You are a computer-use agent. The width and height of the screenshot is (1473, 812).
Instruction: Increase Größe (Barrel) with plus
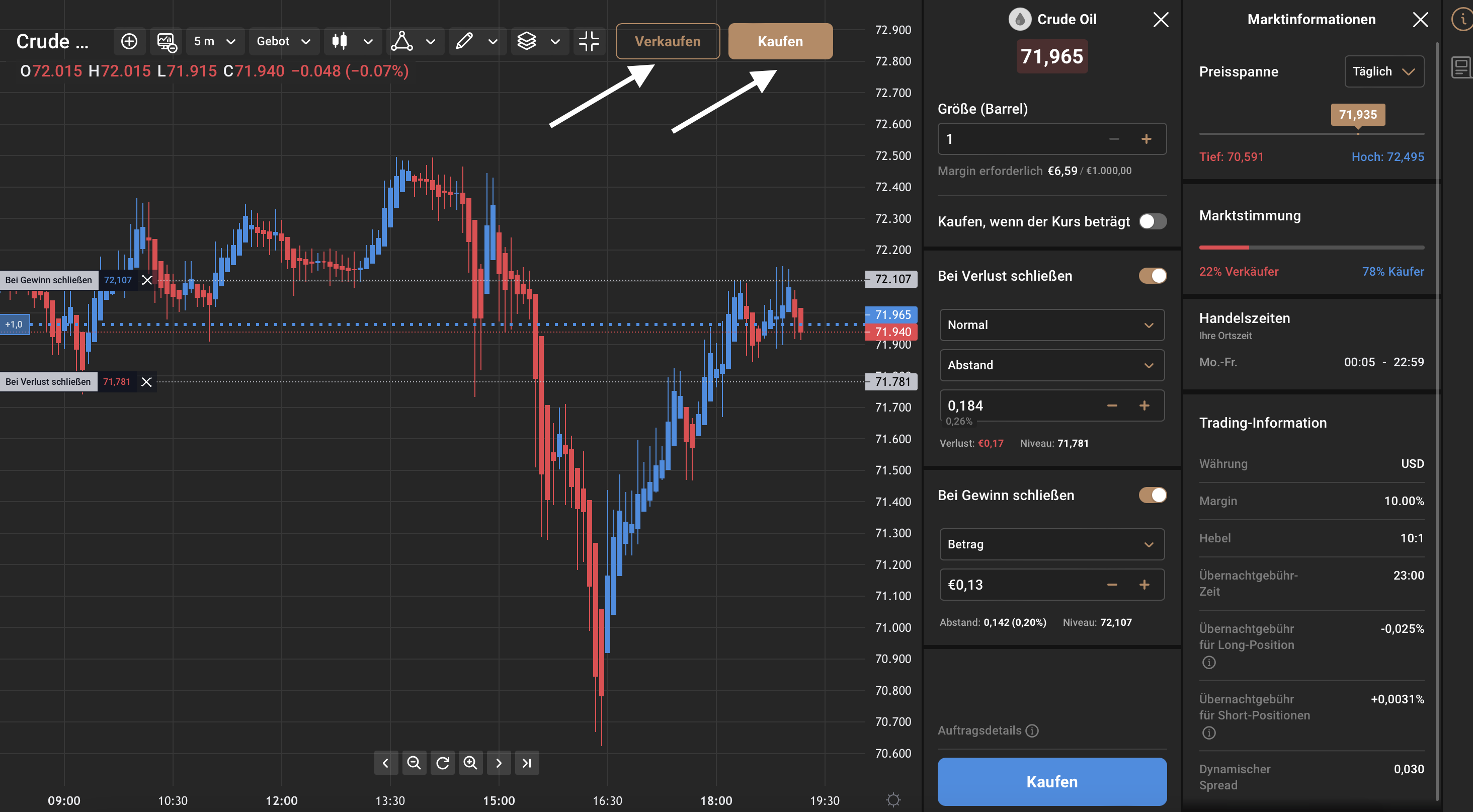1147,139
